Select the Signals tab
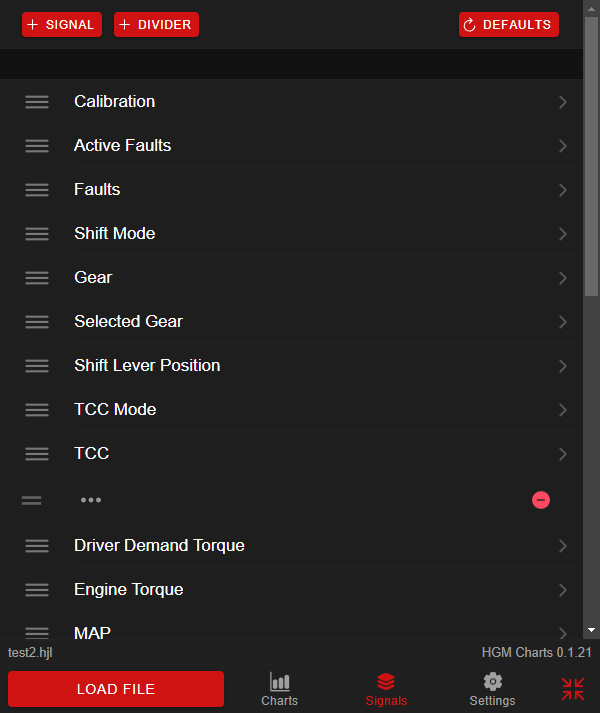This screenshot has height=713, width=600. (386, 689)
